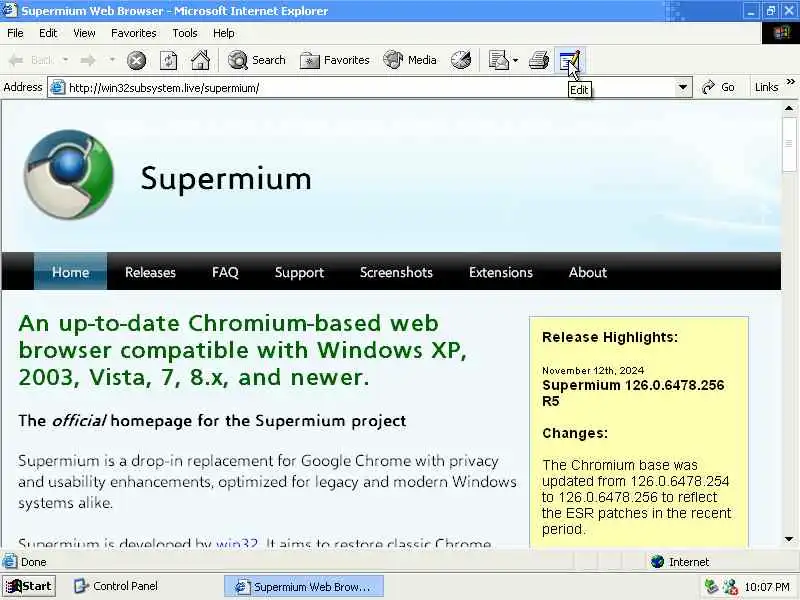Open the Windows Start menu
Image resolution: width=800 pixels, height=600 pixels.
(x=29, y=586)
